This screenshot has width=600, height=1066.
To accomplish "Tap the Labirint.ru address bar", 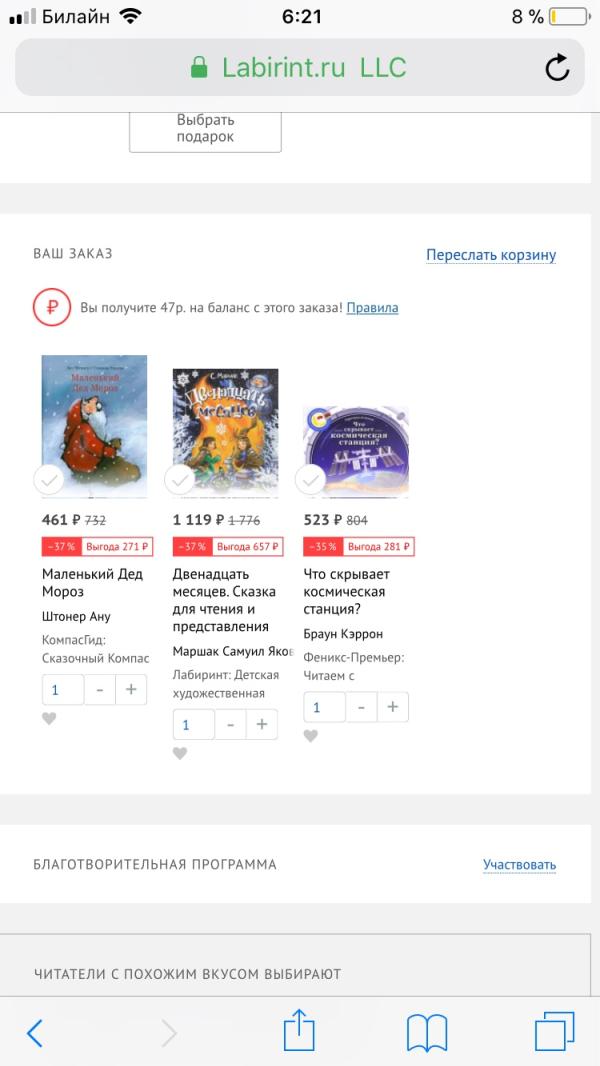I will click(300, 67).
